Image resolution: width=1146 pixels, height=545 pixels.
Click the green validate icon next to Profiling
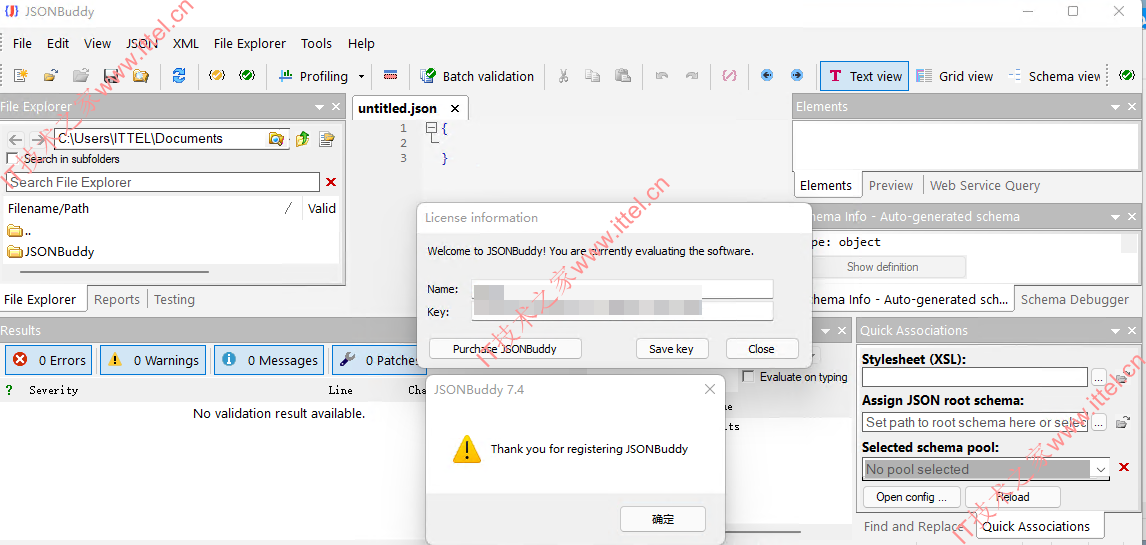pyautogui.click(x=247, y=76)
